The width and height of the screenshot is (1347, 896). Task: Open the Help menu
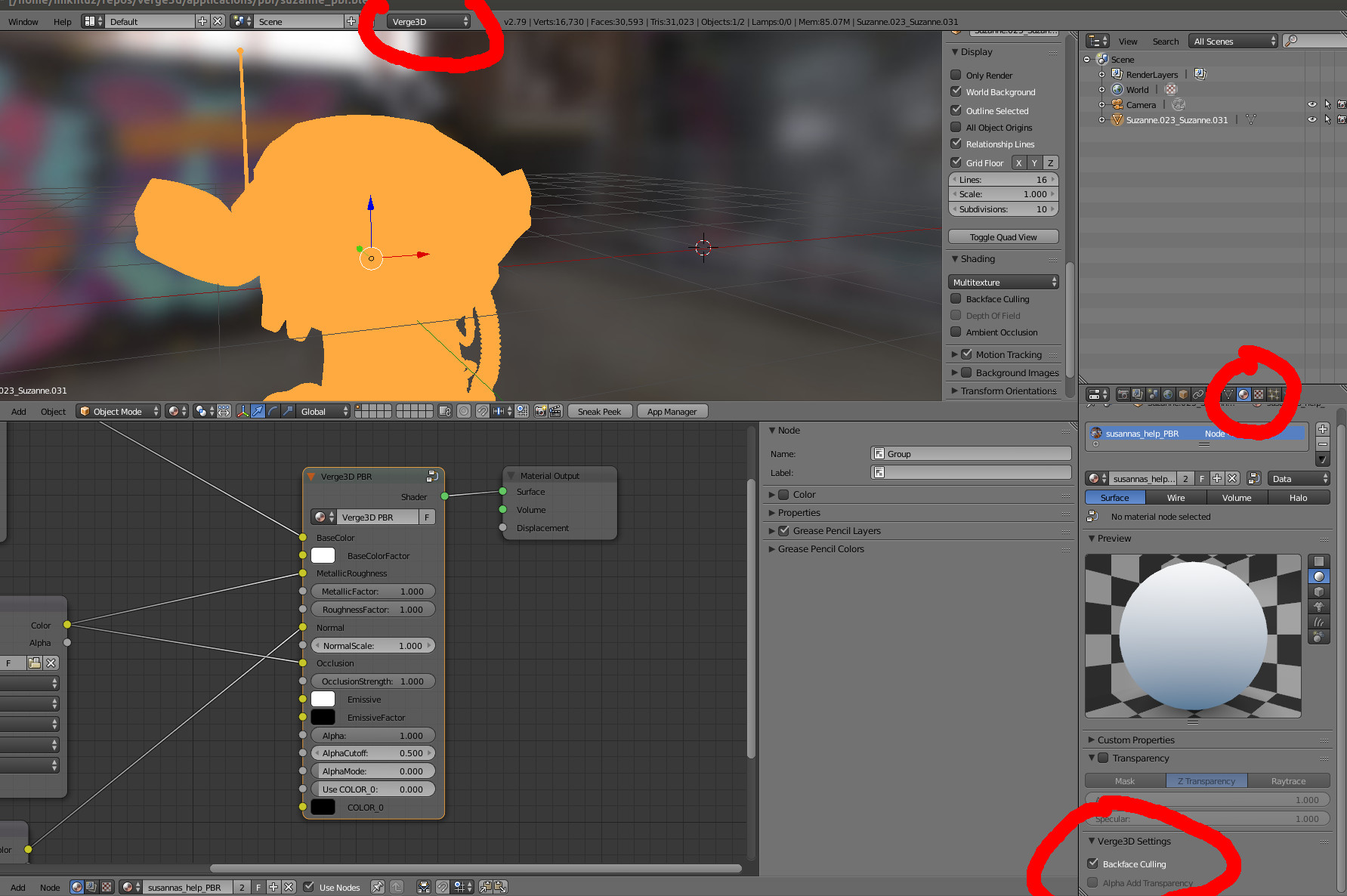63,21
